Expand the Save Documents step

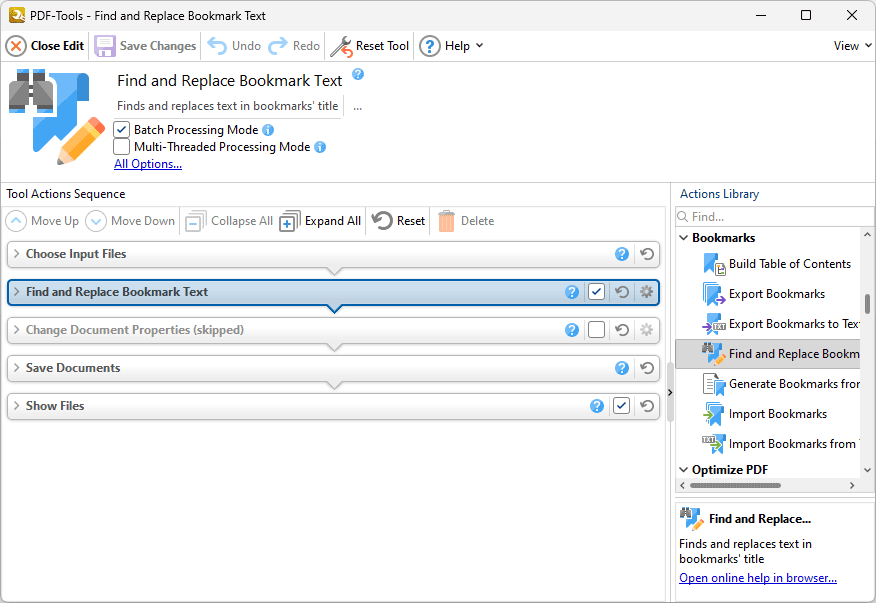point(17,368)
